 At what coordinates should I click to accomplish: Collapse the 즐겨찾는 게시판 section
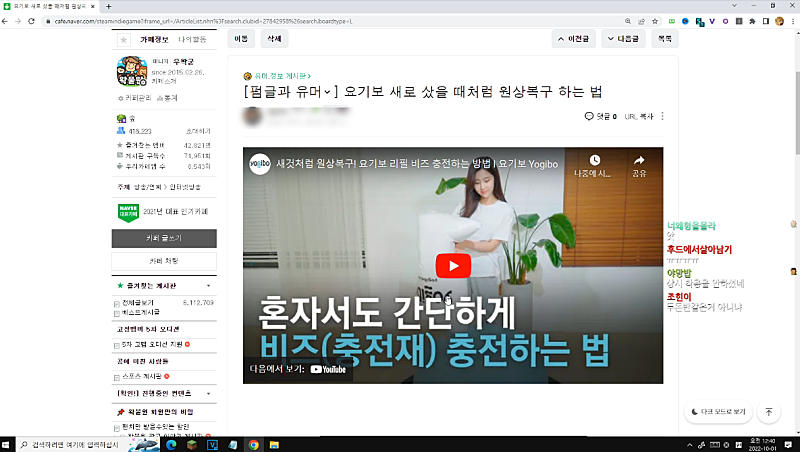[210, 286]
